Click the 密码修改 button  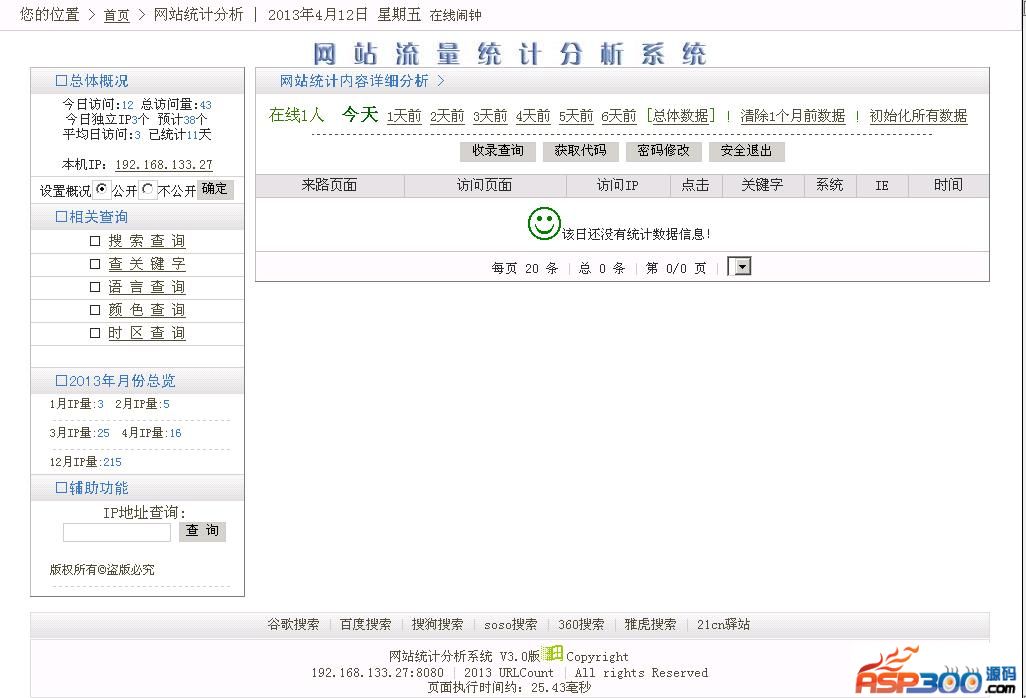click(663, 151)
